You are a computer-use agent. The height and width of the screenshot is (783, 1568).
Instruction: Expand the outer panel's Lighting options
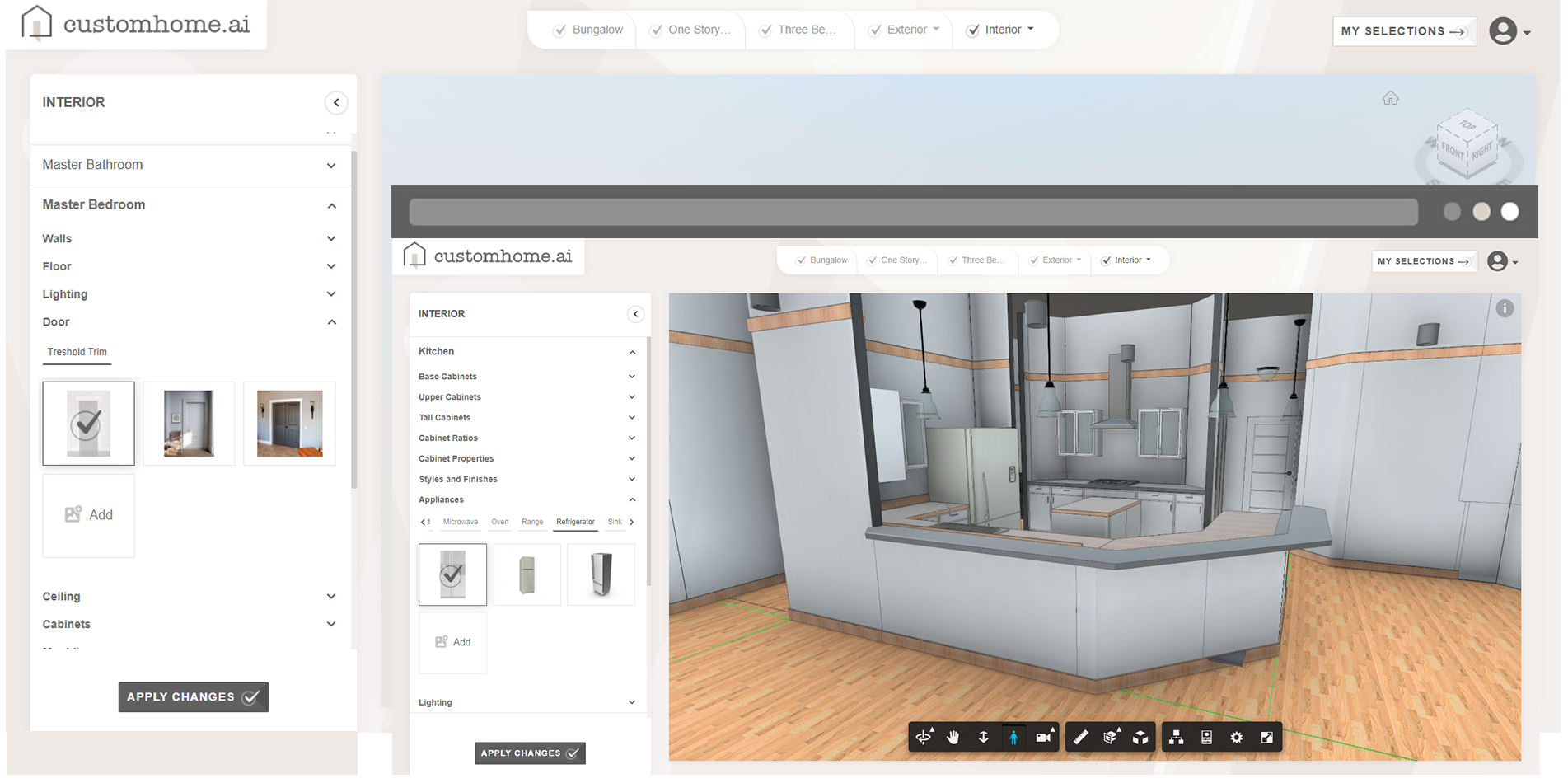[x=190, y=294]
